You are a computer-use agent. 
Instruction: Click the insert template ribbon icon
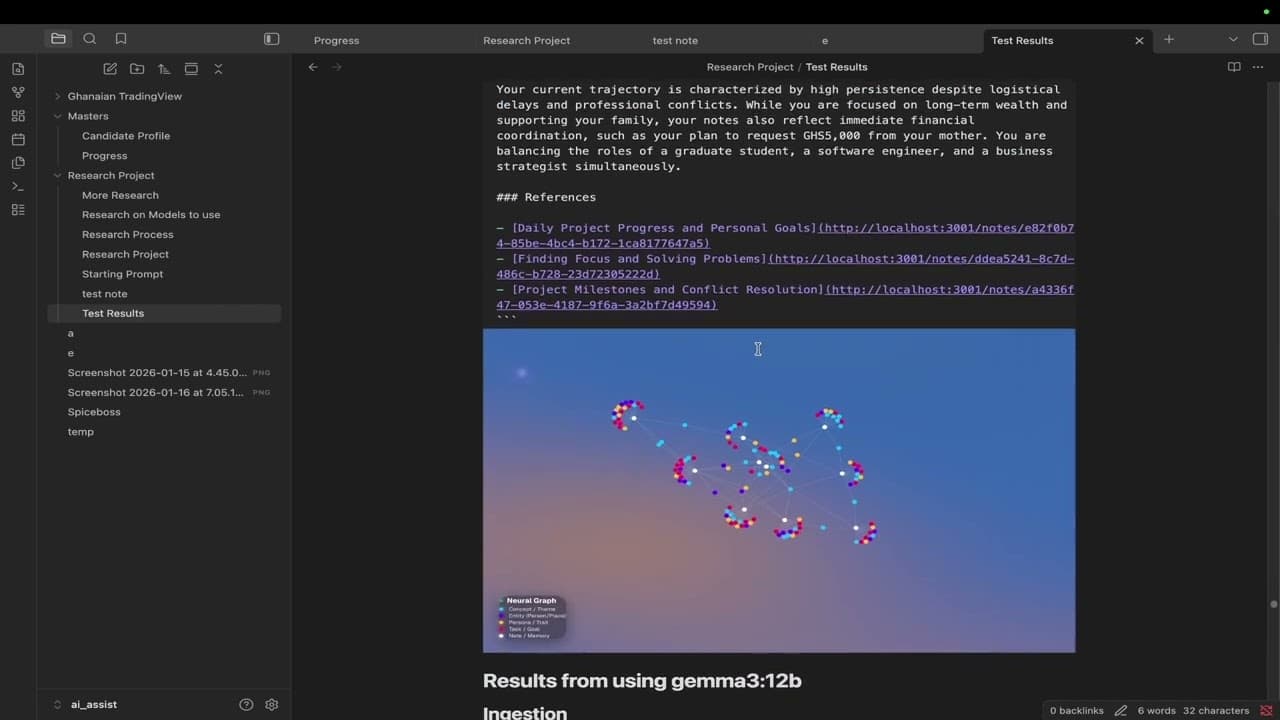[x=18, y=163]
